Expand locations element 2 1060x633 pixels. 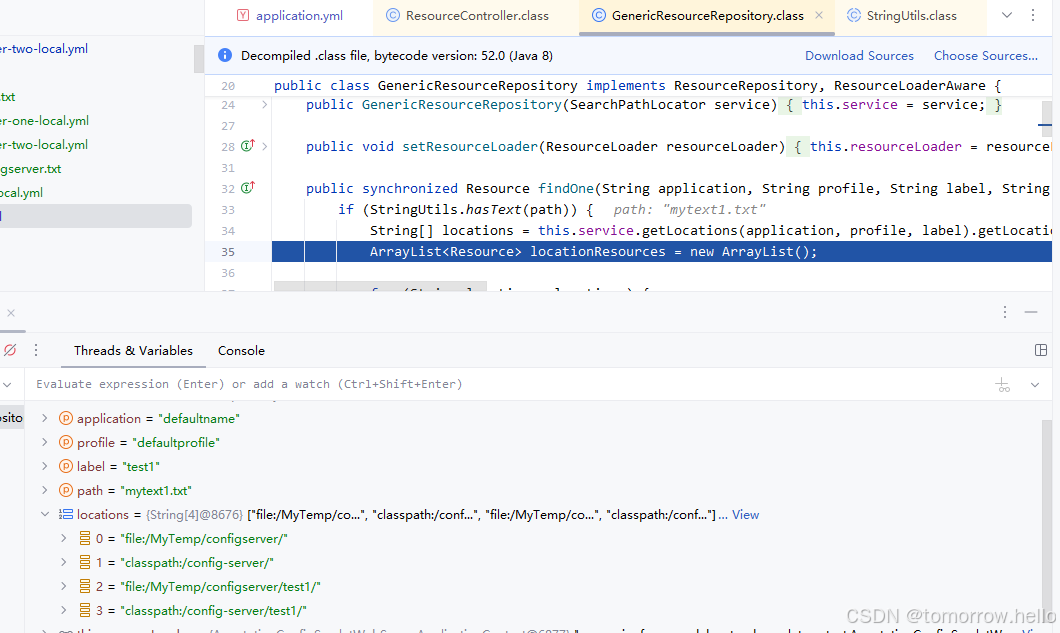64,586
